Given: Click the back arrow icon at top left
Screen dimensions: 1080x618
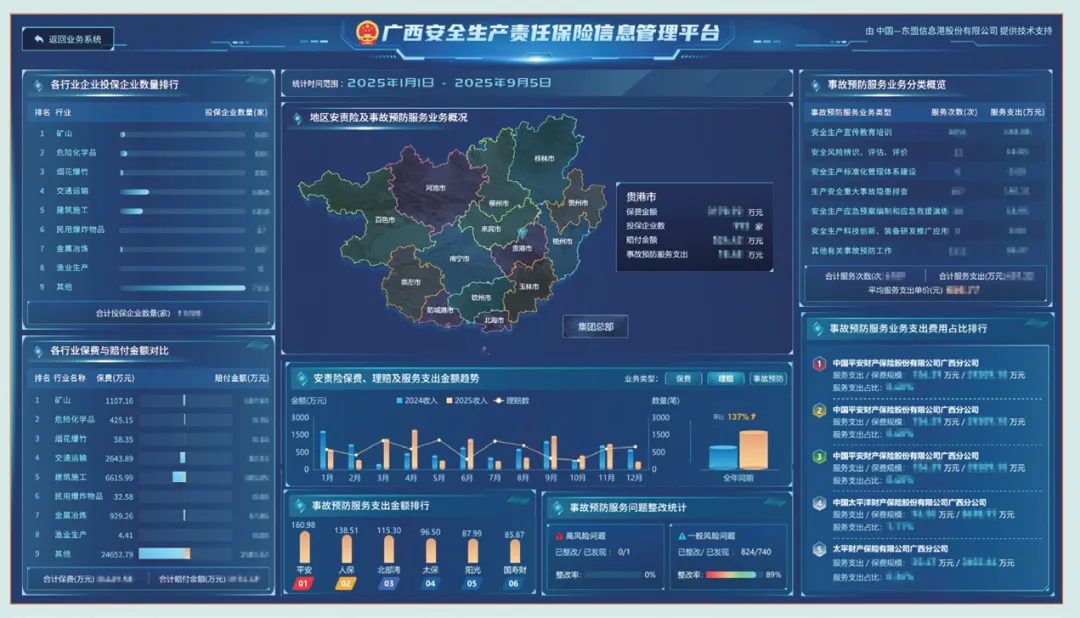Looking at the screenshot, I should 38,40.
